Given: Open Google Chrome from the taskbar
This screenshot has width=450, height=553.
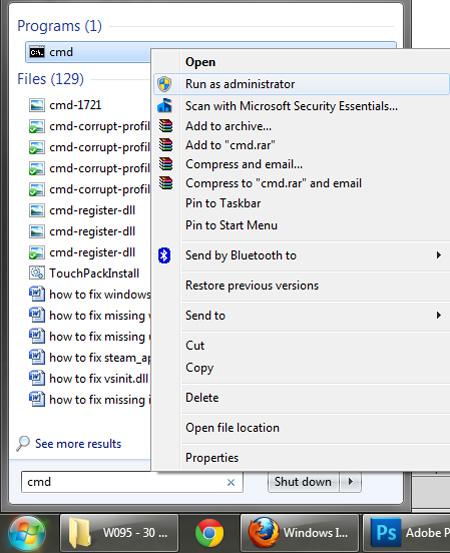Looking at the screenshot, I should pos(209,533).
